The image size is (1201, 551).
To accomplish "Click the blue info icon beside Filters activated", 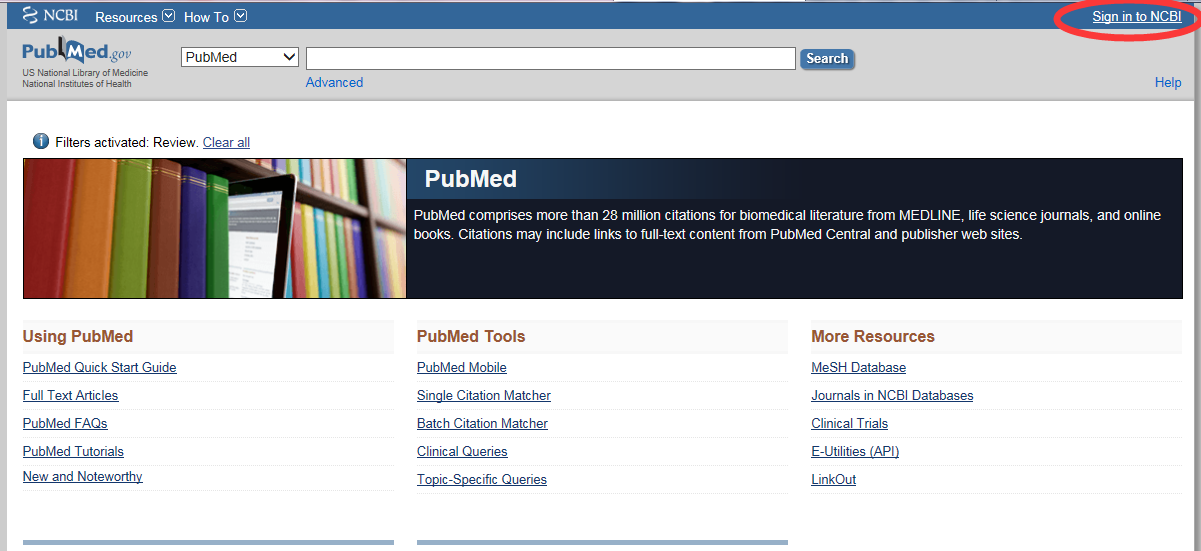I will click(41, 141).
